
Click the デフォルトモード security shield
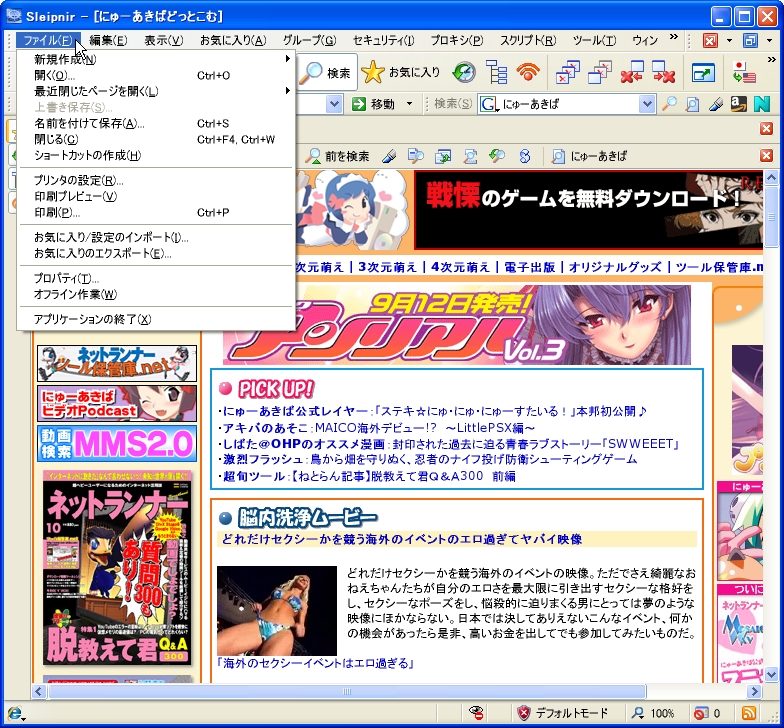[562, 712]
